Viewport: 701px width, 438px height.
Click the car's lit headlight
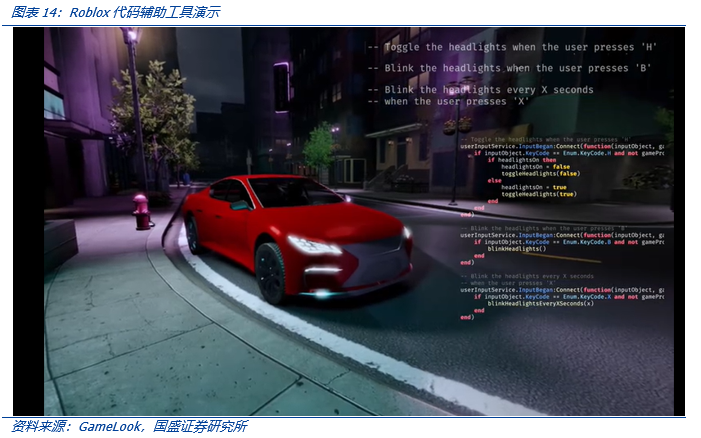click(313, 245)
